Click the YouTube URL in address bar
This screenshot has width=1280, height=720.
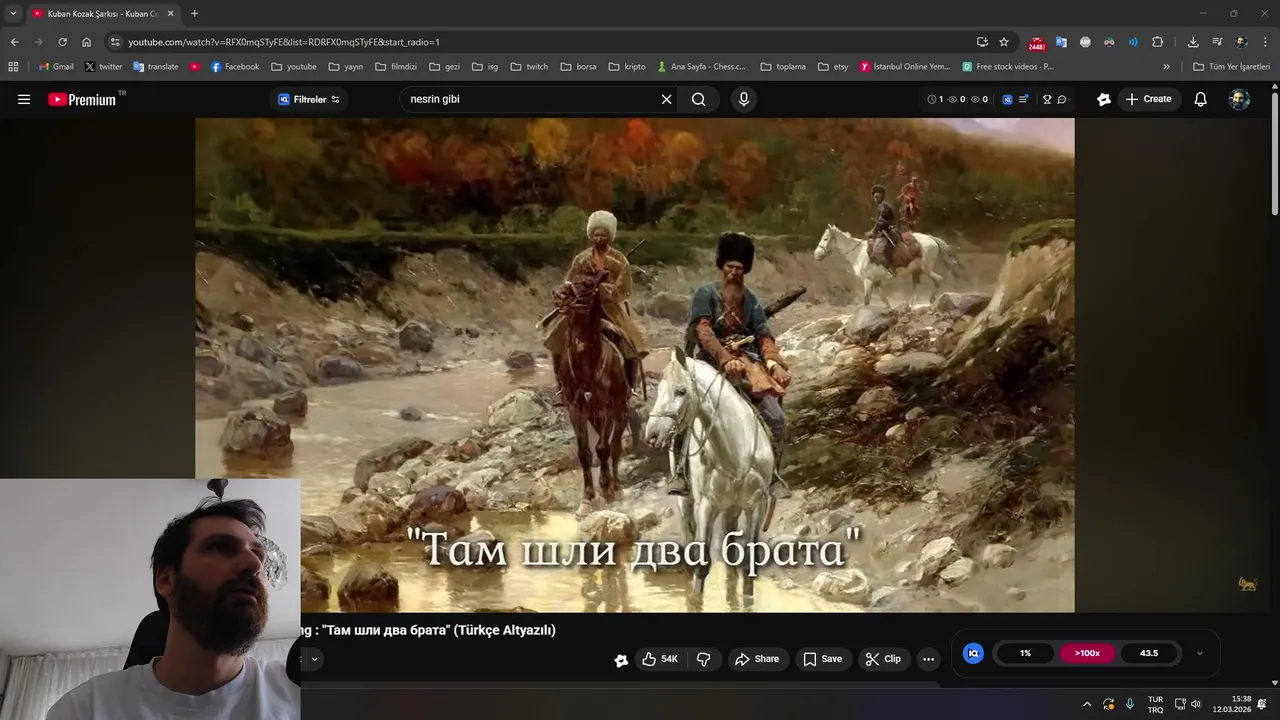click(x=284, y=42)
